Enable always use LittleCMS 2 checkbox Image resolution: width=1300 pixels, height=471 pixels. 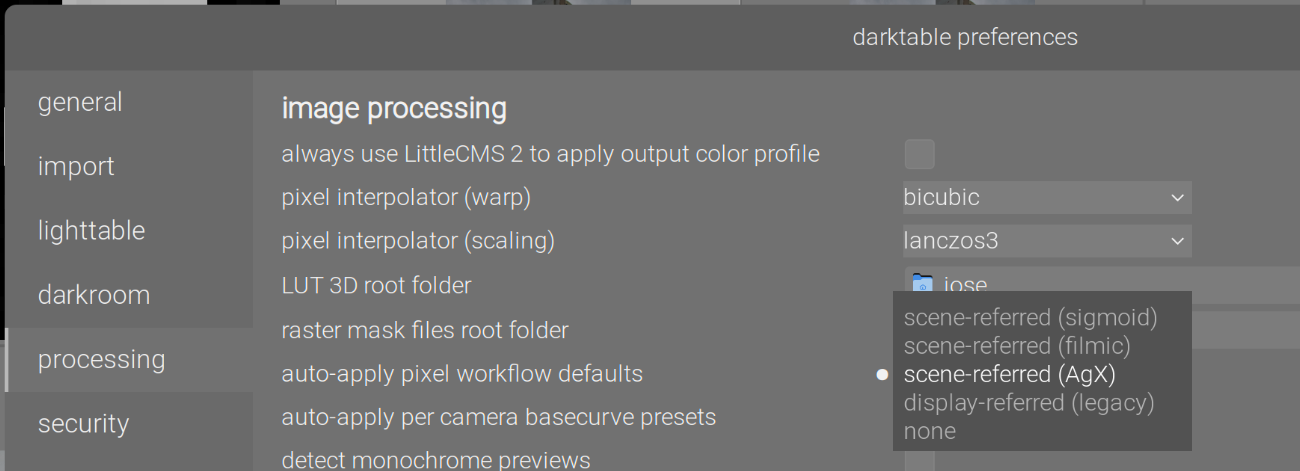[919, 154]
